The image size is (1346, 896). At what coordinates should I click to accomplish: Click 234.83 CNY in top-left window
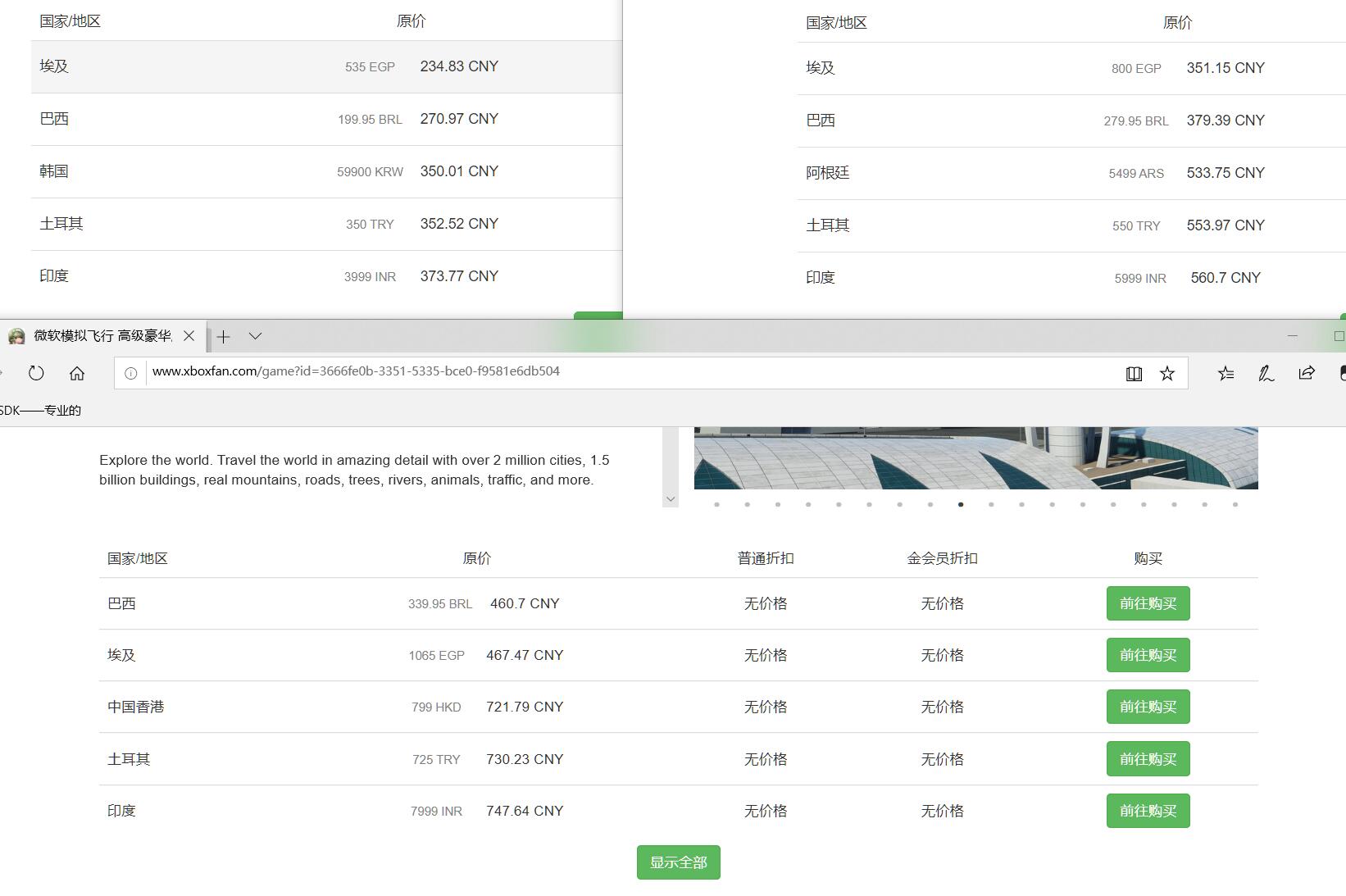[459, 66]
